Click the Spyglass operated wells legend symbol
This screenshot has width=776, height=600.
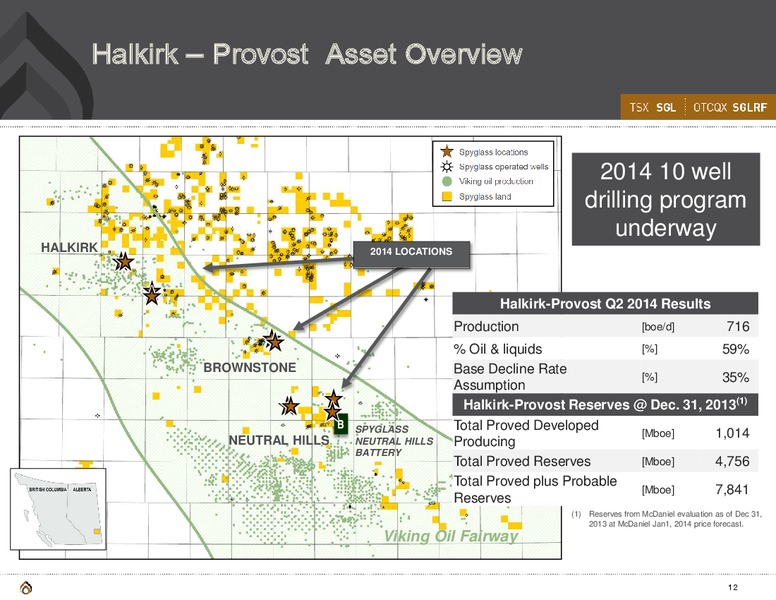[447, 166]
